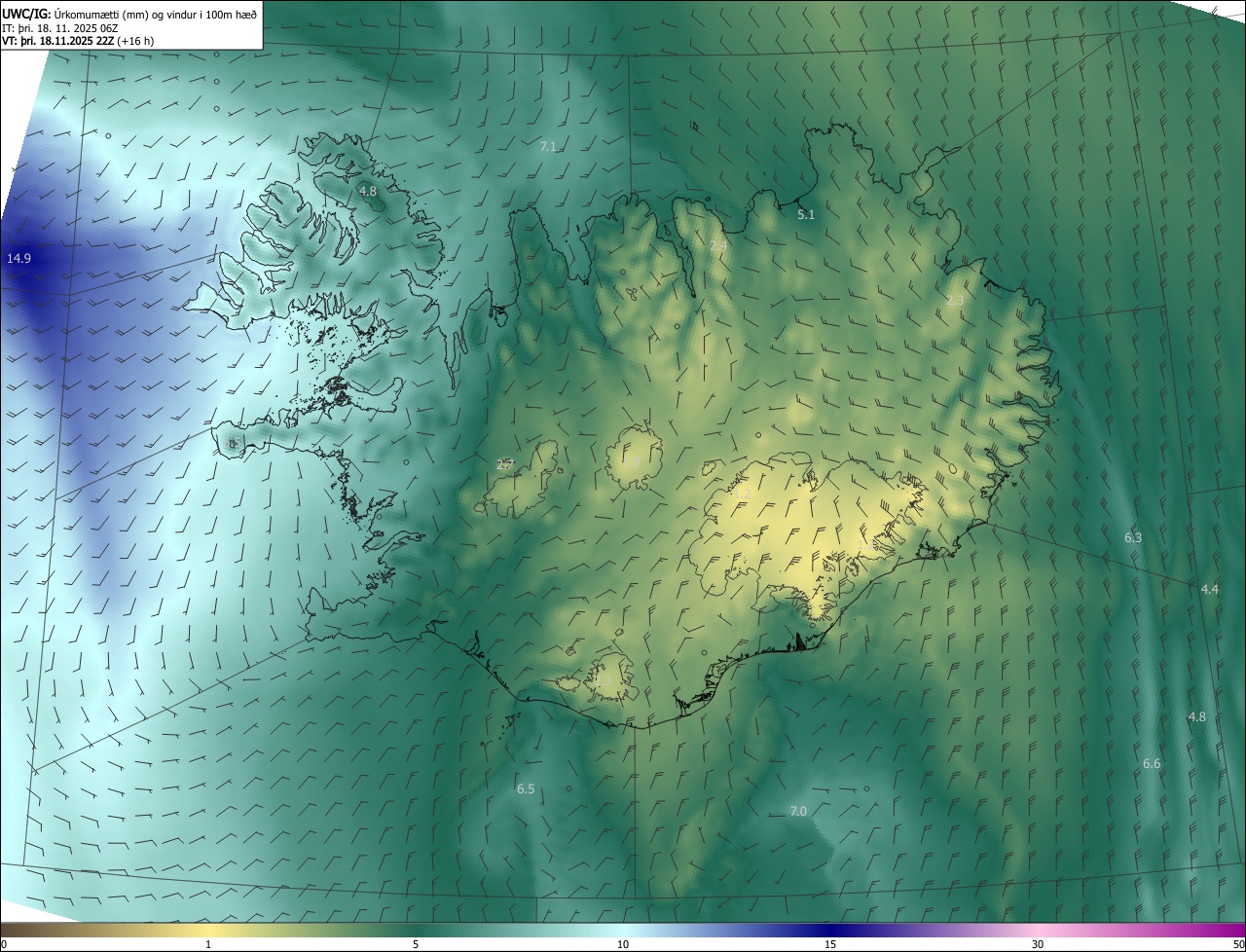The width and height of the screenshot is (1246, 952).
Task: Click the 7.1 value north of the Westfjords
Action: 548,146
